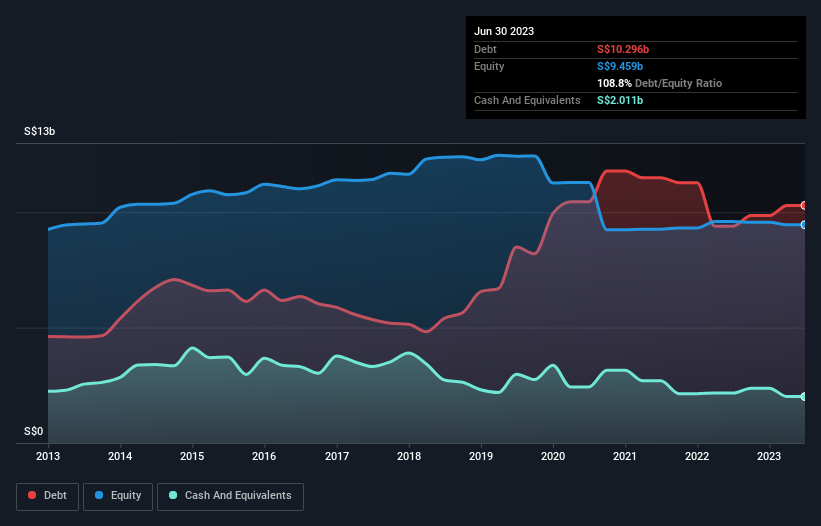This screenshot has height=526, width=821.
Task: Click the 108.8% Debt/Equity Ratio text
Action: (x=659, y=83)
